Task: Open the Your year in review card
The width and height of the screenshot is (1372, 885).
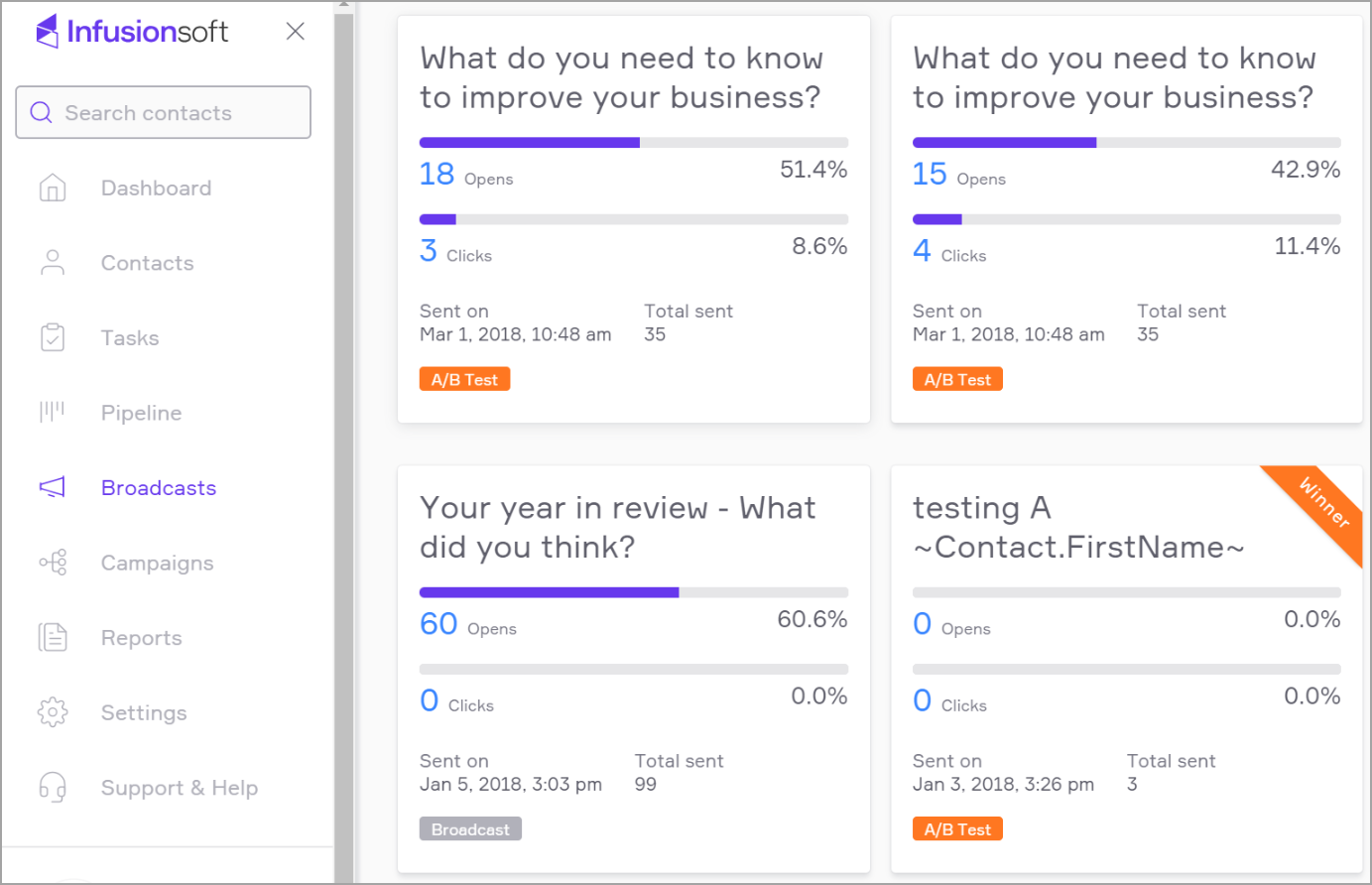Action: pos(617,527)
